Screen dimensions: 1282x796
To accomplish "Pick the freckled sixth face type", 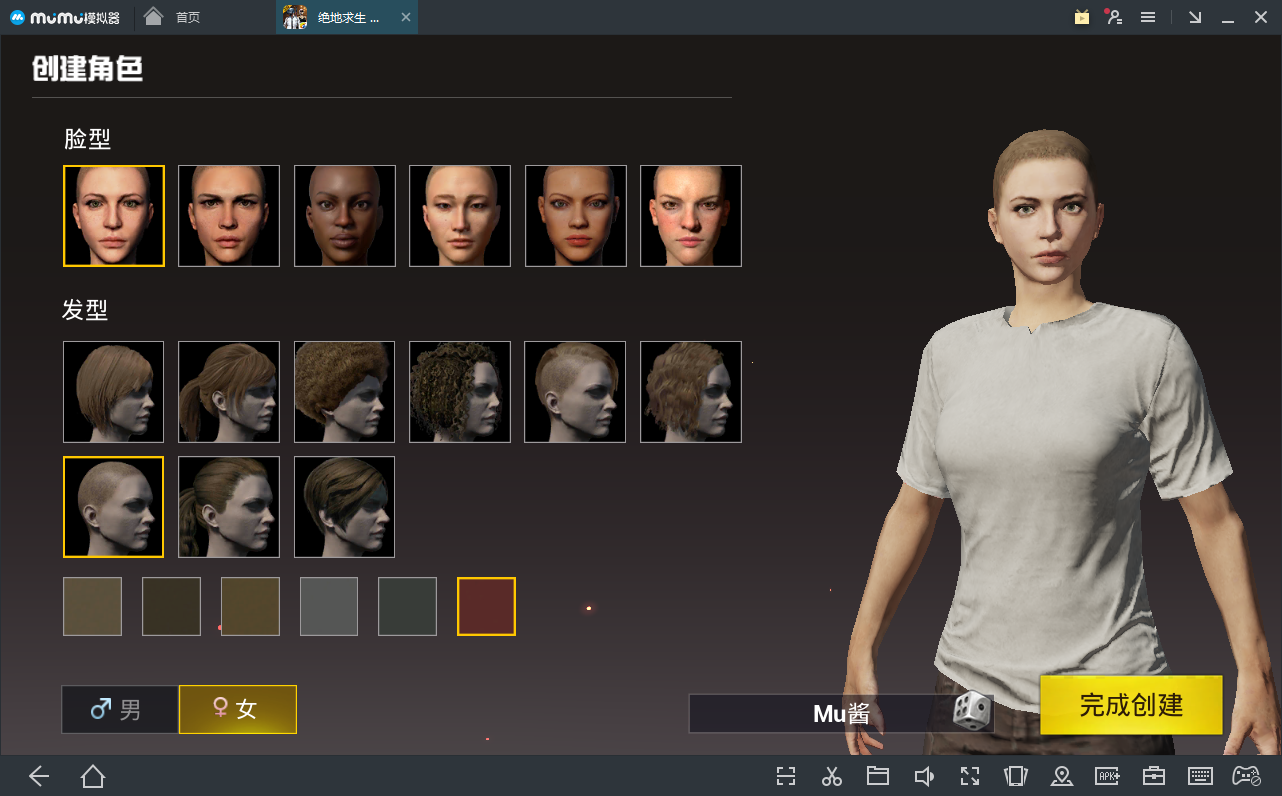I will coord(691,216).
